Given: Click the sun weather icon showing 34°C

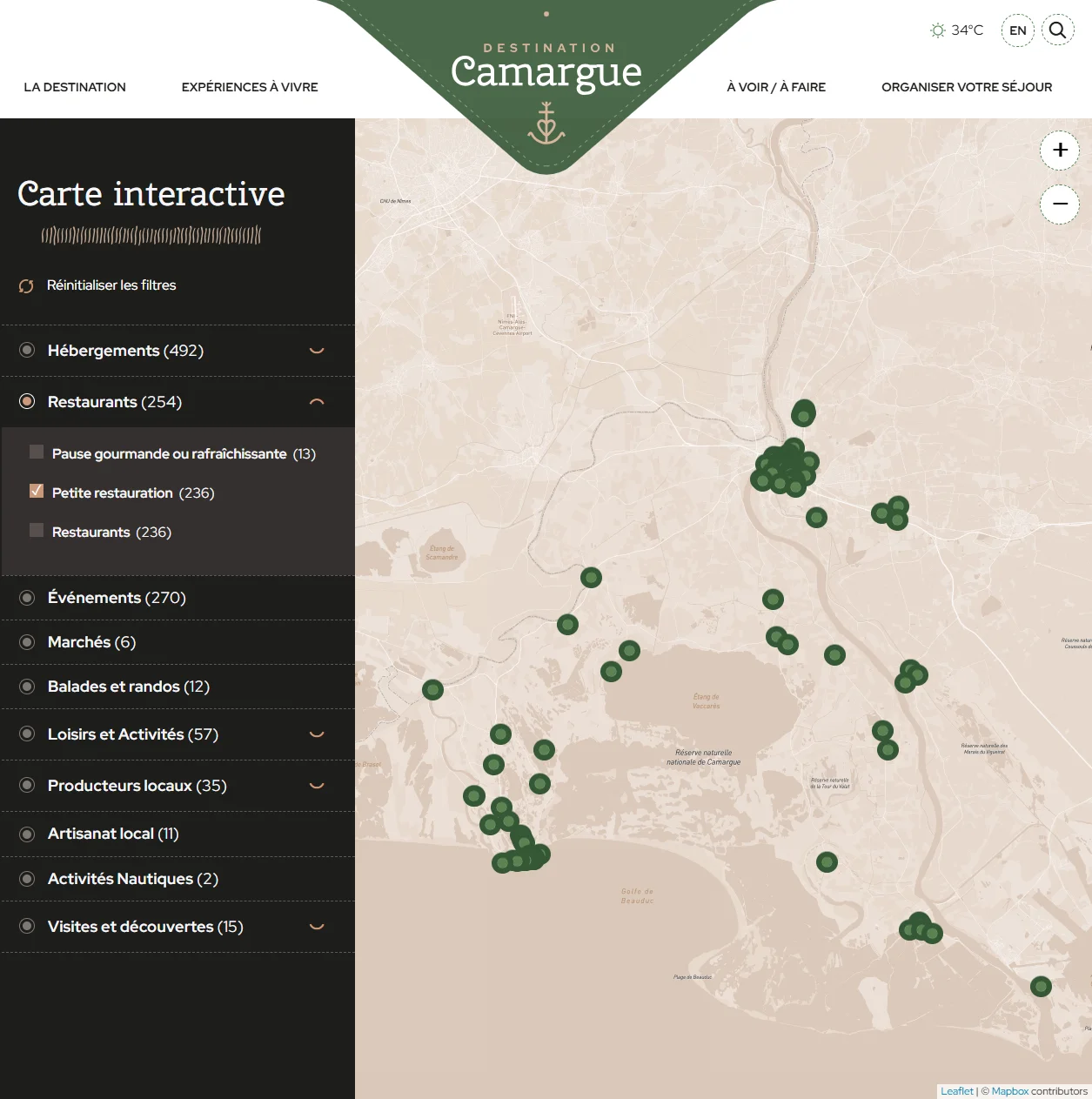Looking at the screenshot, I should [x=937, y=30].
